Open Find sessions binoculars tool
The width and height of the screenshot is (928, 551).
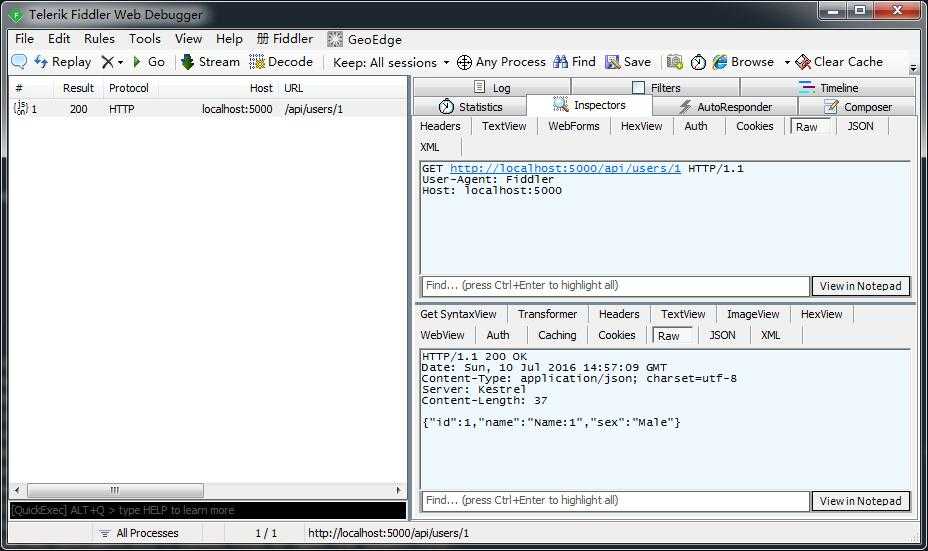point(574,62)
